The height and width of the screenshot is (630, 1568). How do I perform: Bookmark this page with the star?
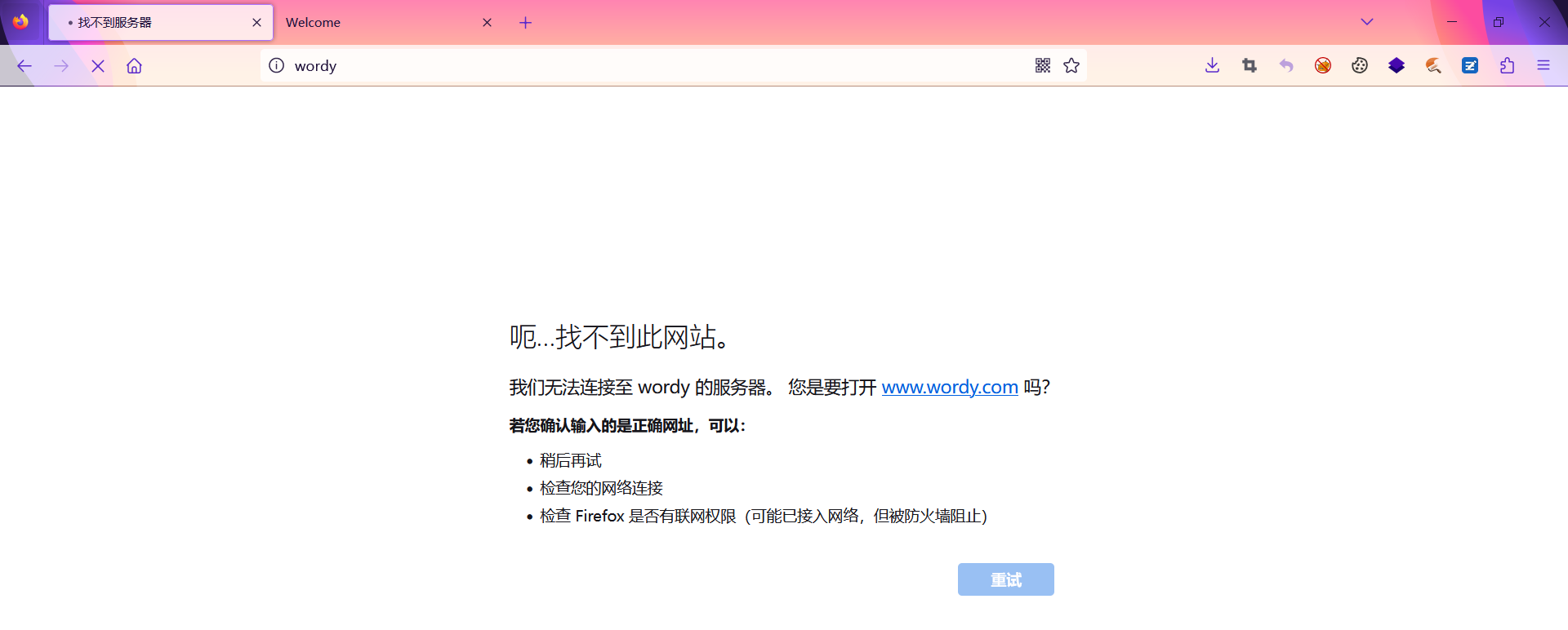coord(1071,65)
